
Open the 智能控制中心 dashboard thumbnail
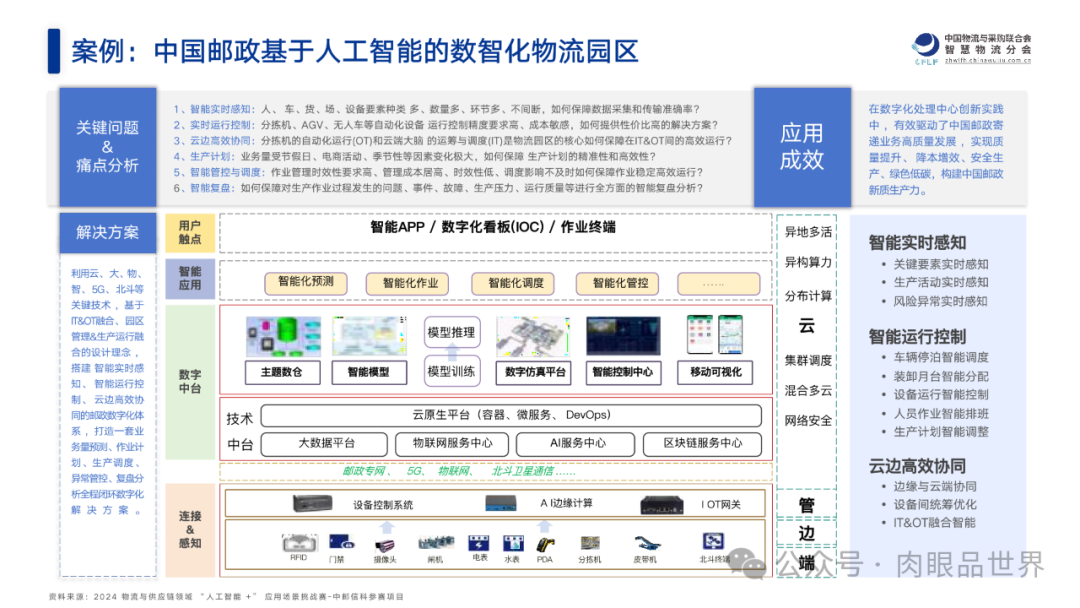623,336
